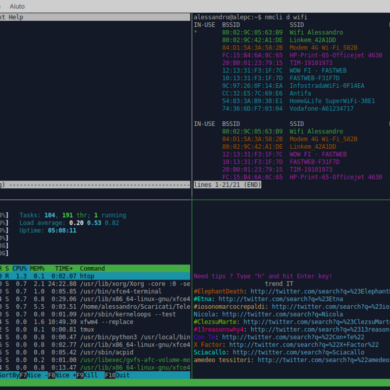390x390 pixels.
Task: Sort htop by the MEM% column header
Action: 37,268
